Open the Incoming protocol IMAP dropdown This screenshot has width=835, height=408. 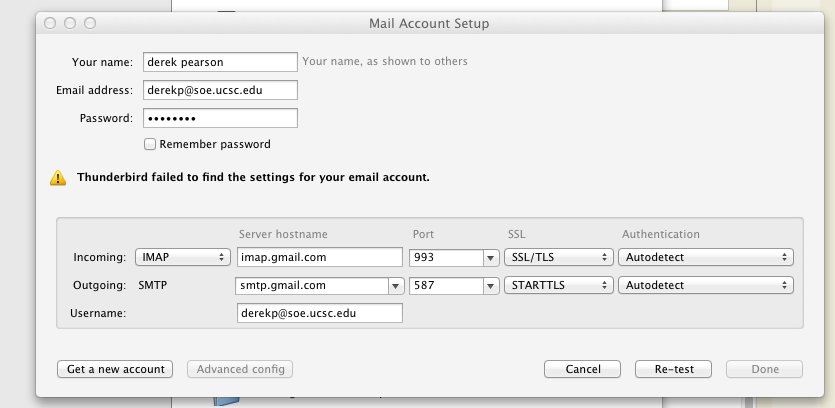click(x=183, y=257)
